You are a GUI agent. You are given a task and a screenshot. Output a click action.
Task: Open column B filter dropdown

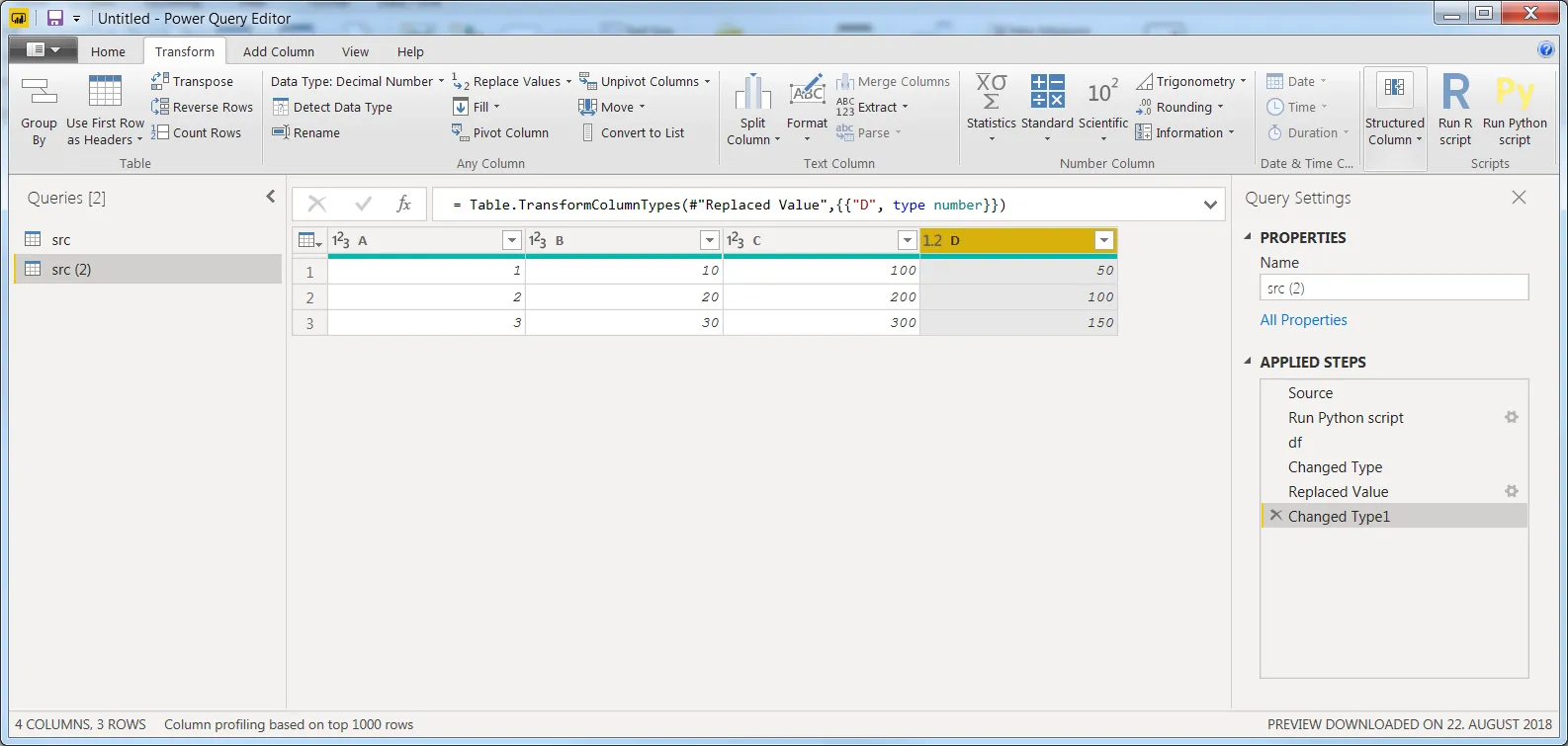point(709,240)
